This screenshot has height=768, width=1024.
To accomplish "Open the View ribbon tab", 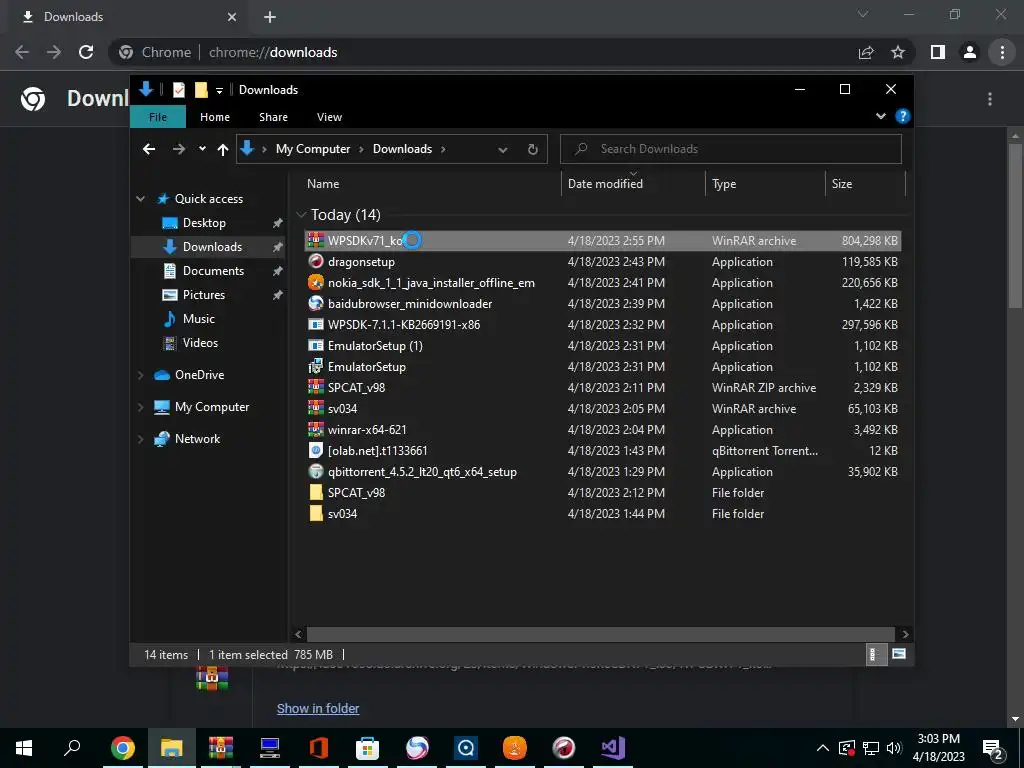I will tap(329, 117).
